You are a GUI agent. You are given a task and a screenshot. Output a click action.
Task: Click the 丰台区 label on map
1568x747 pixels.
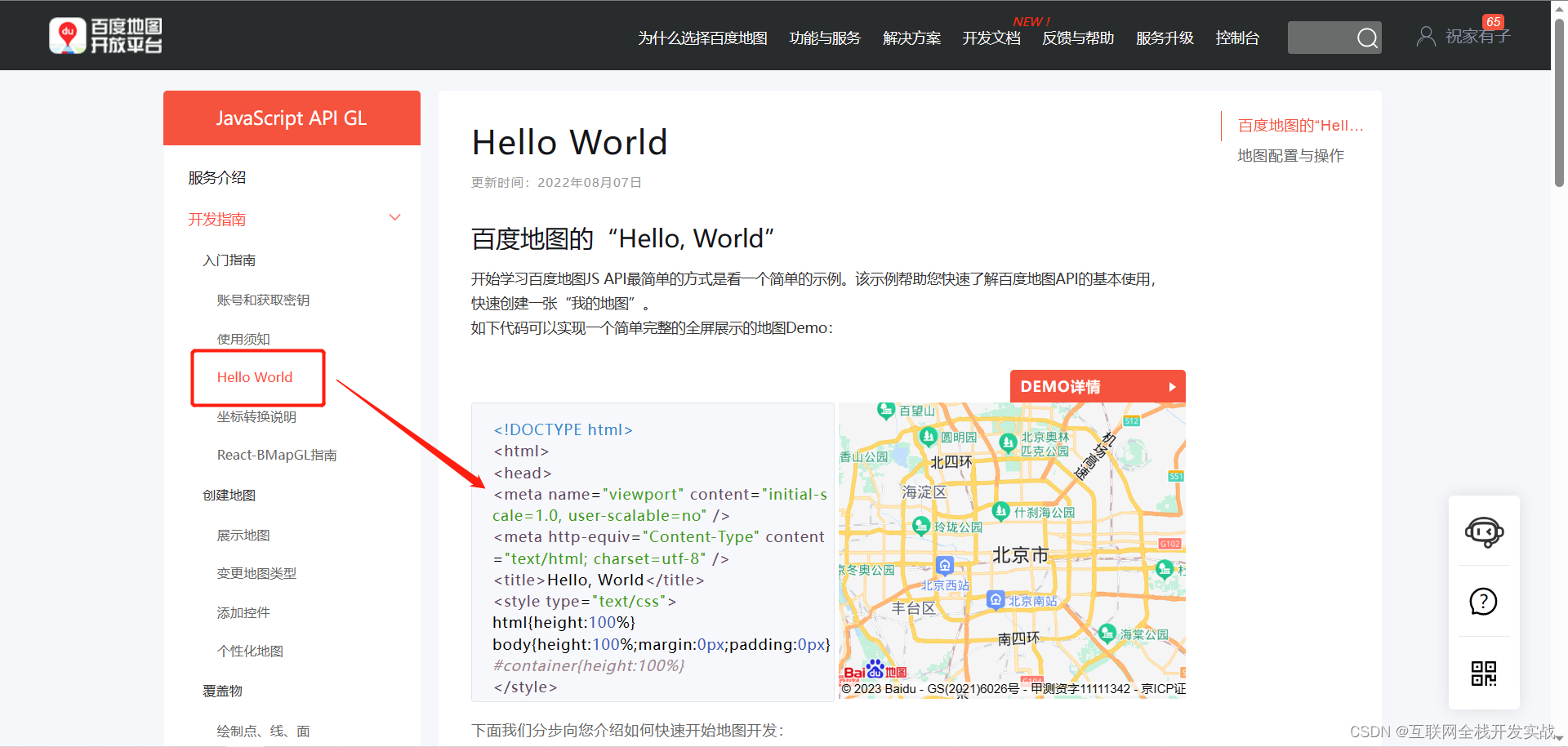click(x=913, y=608)
